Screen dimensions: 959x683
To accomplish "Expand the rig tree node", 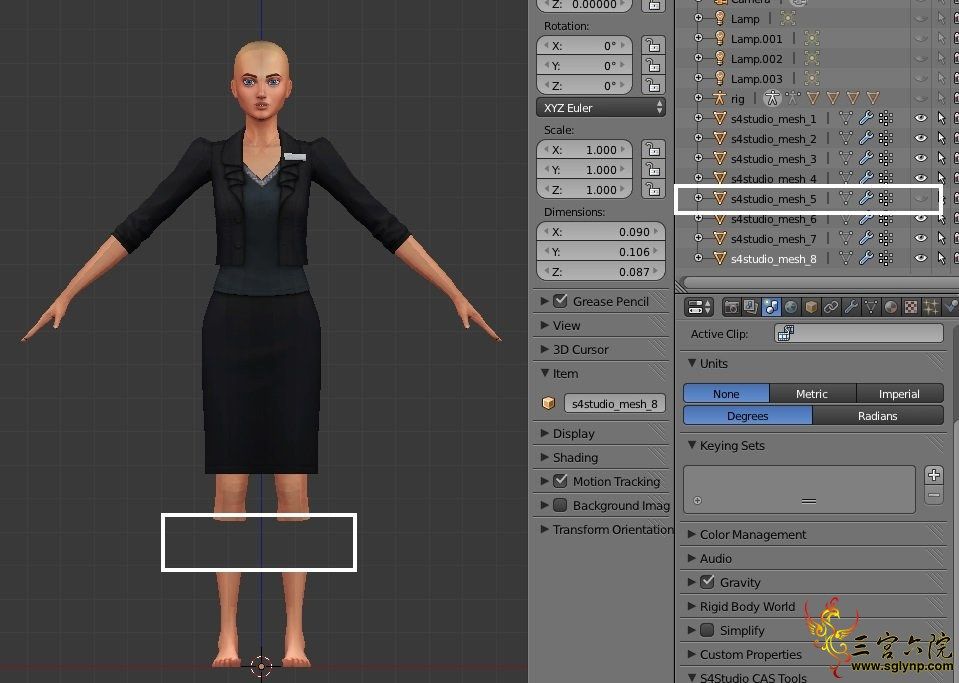I will pyautogui.click(x=698, y=98).
